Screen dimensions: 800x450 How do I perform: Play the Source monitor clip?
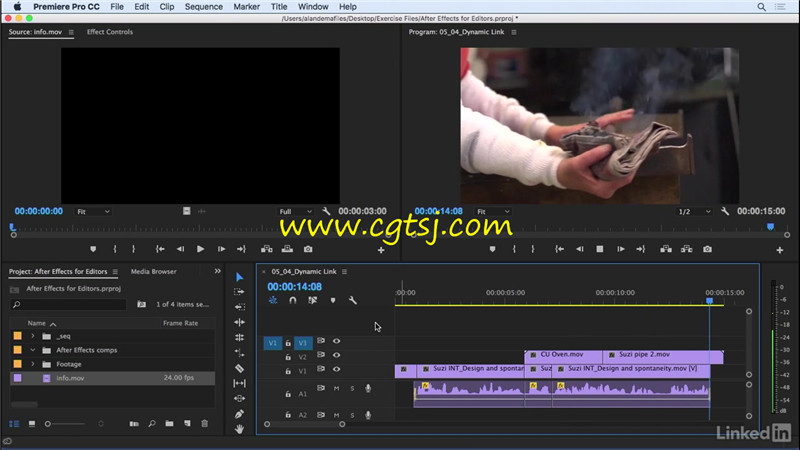coord(201,249)
